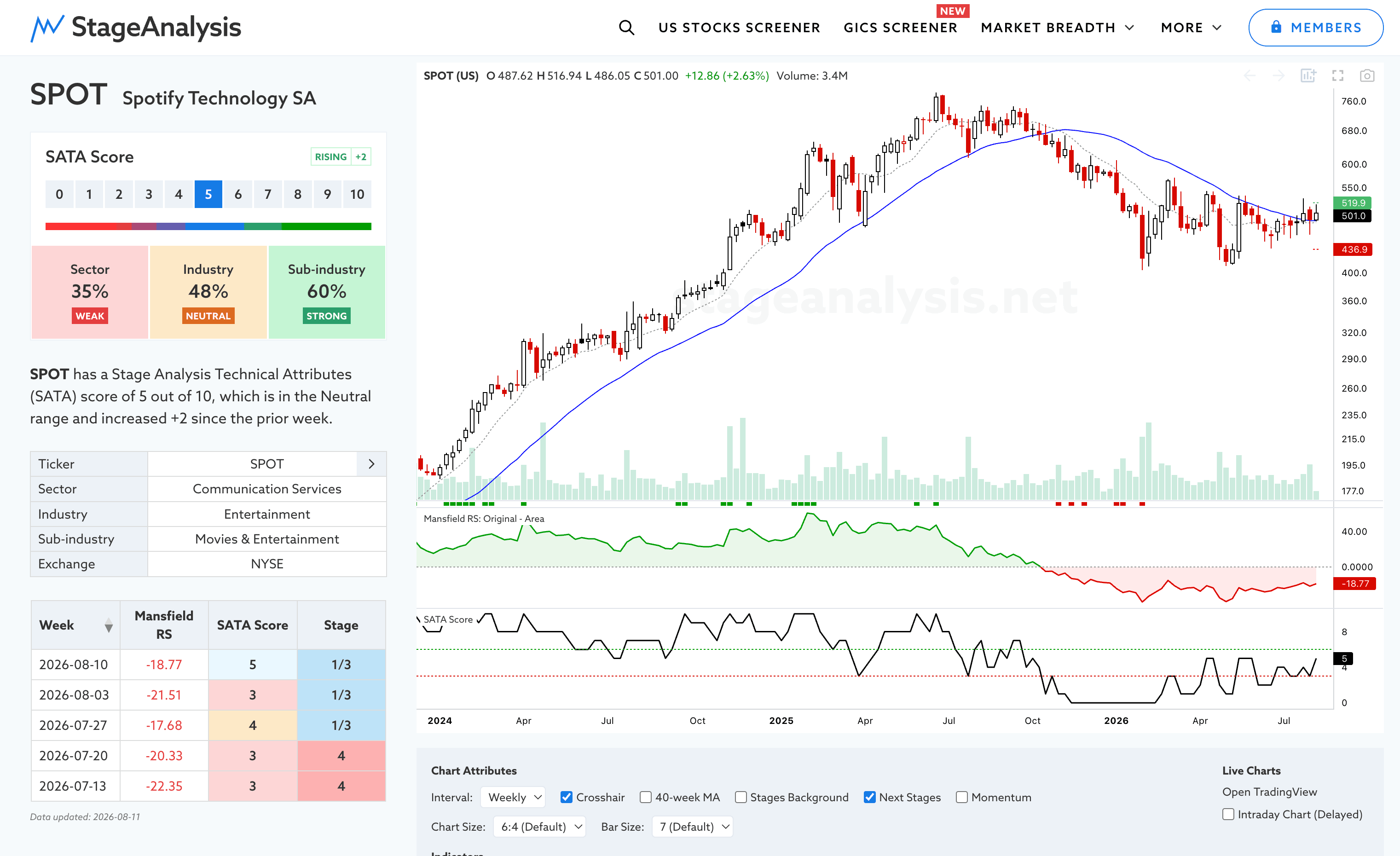Click the Week column sort arrows
1400x856 pixels.
(109, 625)
